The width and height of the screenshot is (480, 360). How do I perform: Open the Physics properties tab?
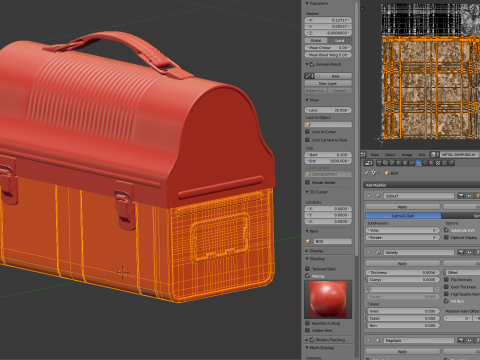(451, 163)
